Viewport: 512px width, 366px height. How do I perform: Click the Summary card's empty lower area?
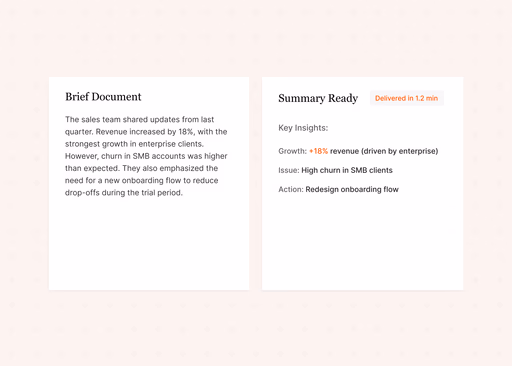363,243
